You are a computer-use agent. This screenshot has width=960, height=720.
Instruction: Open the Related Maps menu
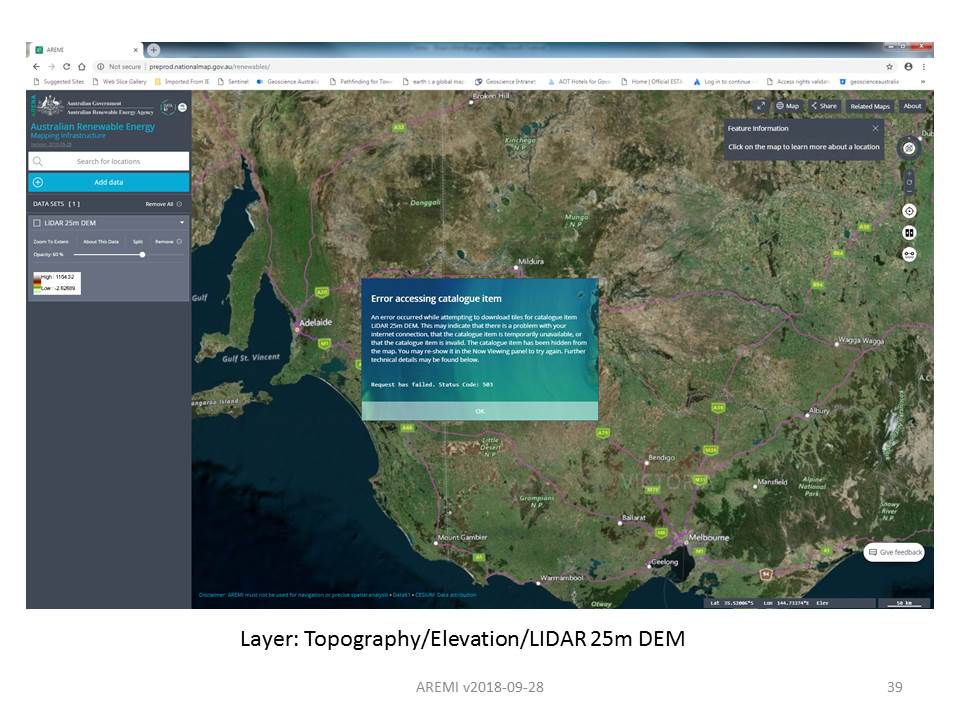[x=869, y=106]
